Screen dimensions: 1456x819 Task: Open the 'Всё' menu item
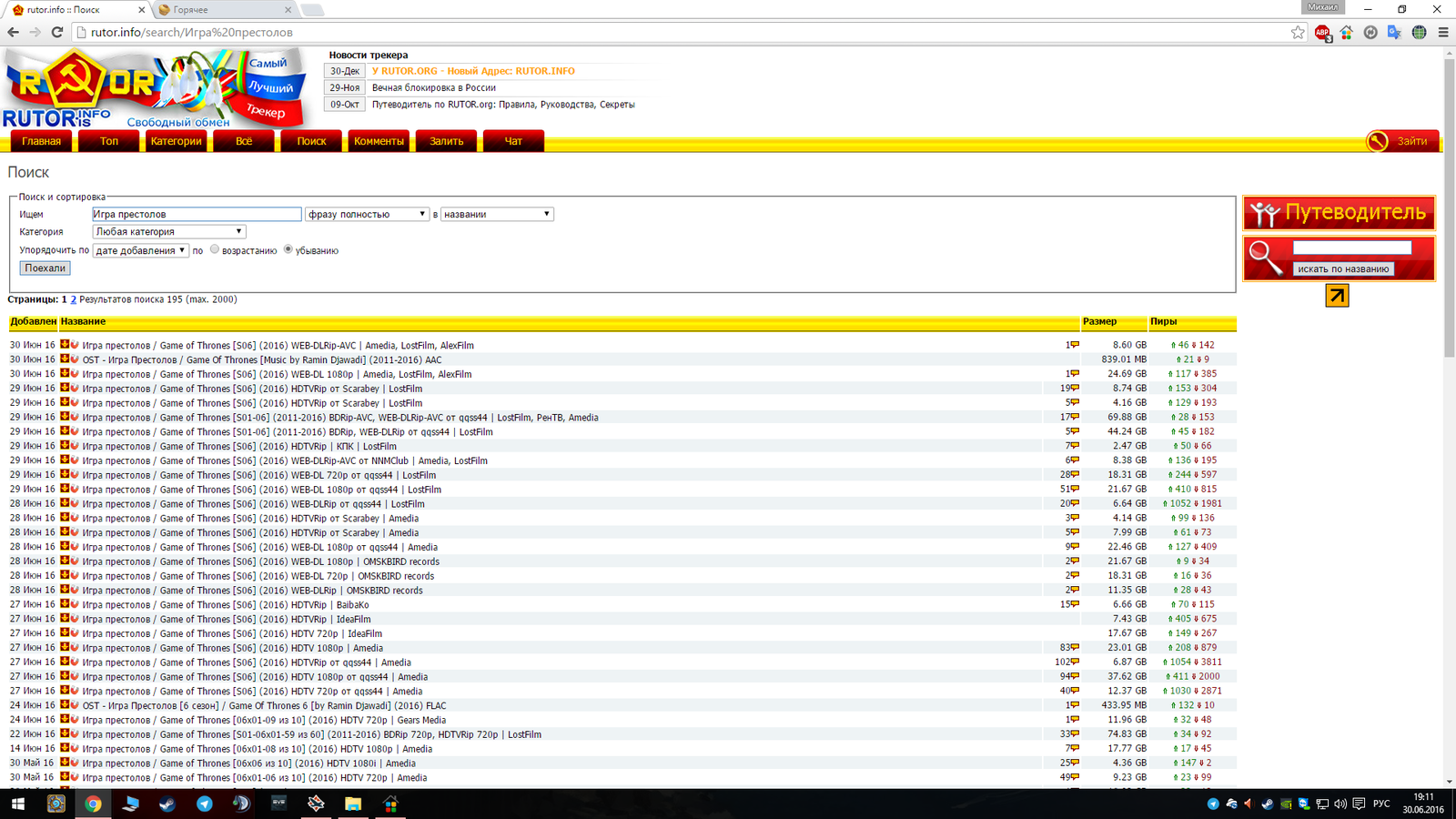(x=244, y=141)
